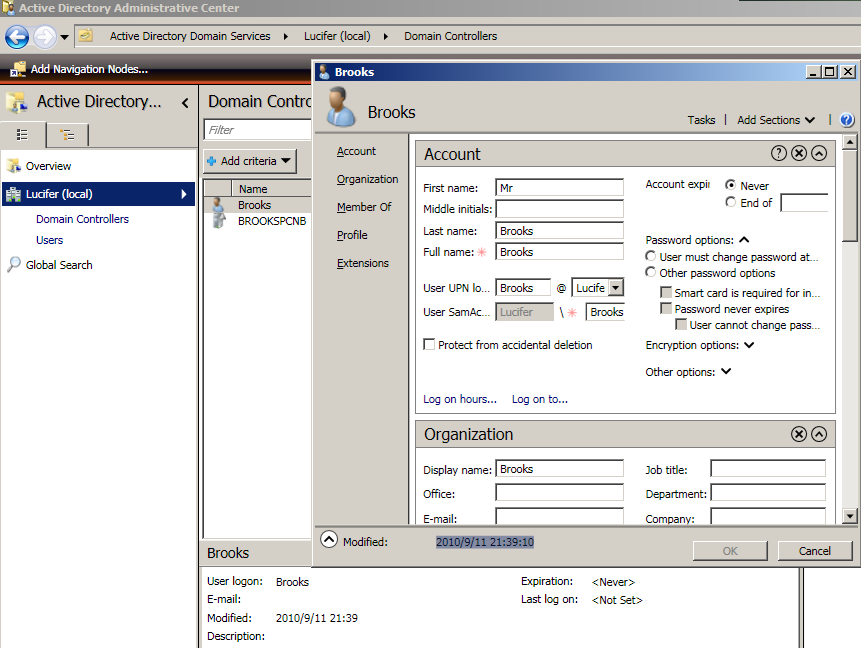Edit the First name field
Screen dimensions: 861x648
[559, 188]
